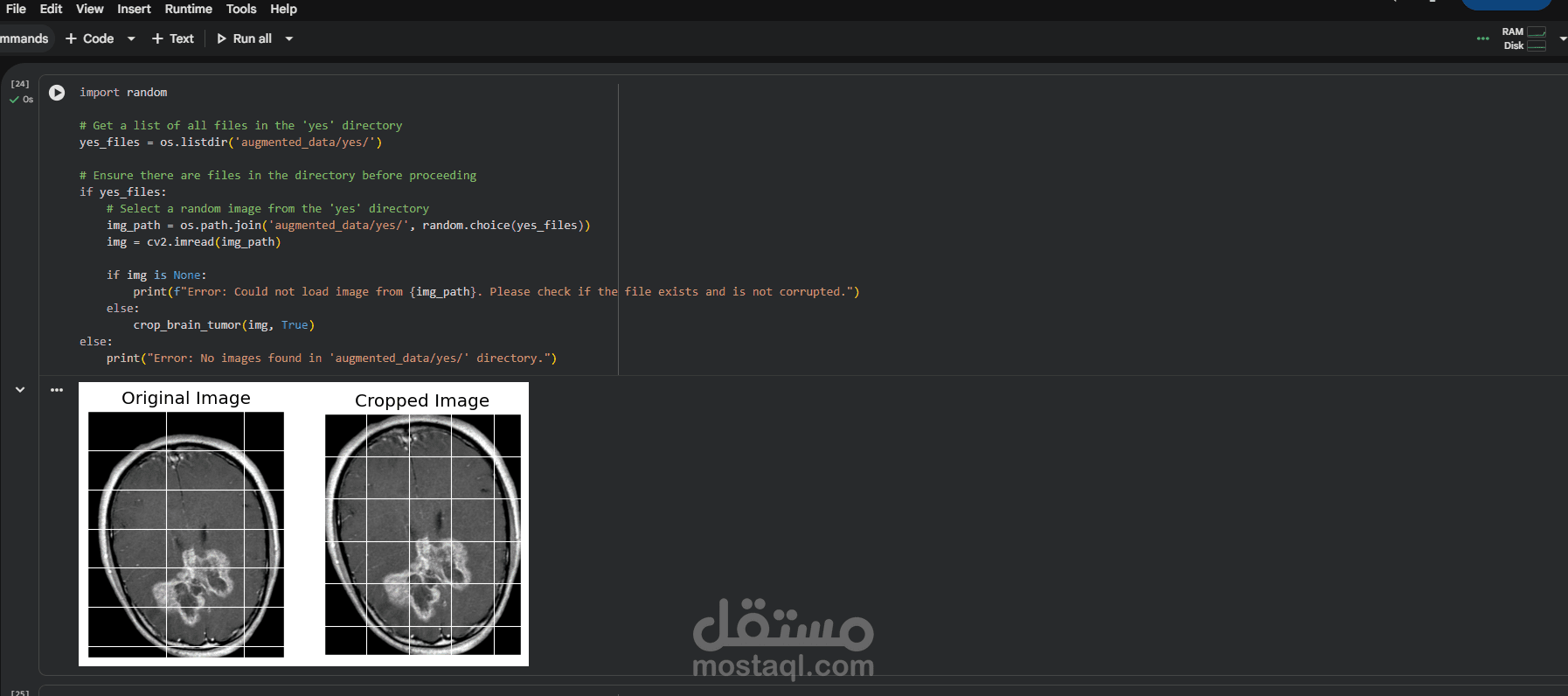This screenshot has width=1568, height=696.
Task: Click the 'img = cv2.imread(img_path)' line
Action: pyautogui.click(x=194, y=242)
